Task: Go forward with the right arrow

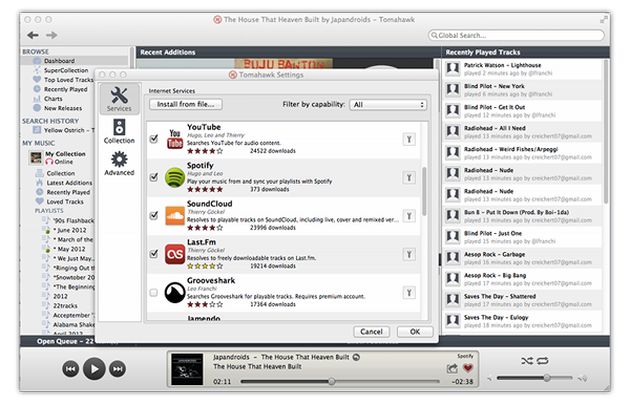Action: coord(51,35)
